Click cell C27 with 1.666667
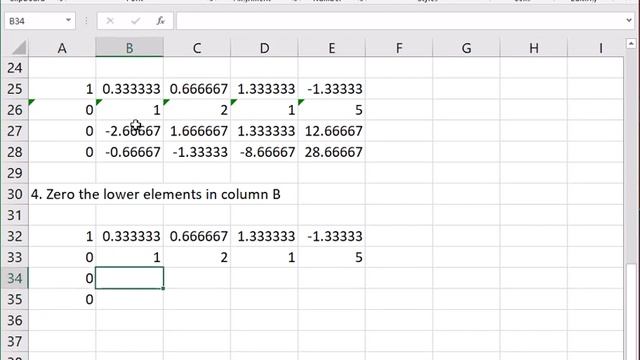This screenshot has width=640, height=360. point(197,131)
